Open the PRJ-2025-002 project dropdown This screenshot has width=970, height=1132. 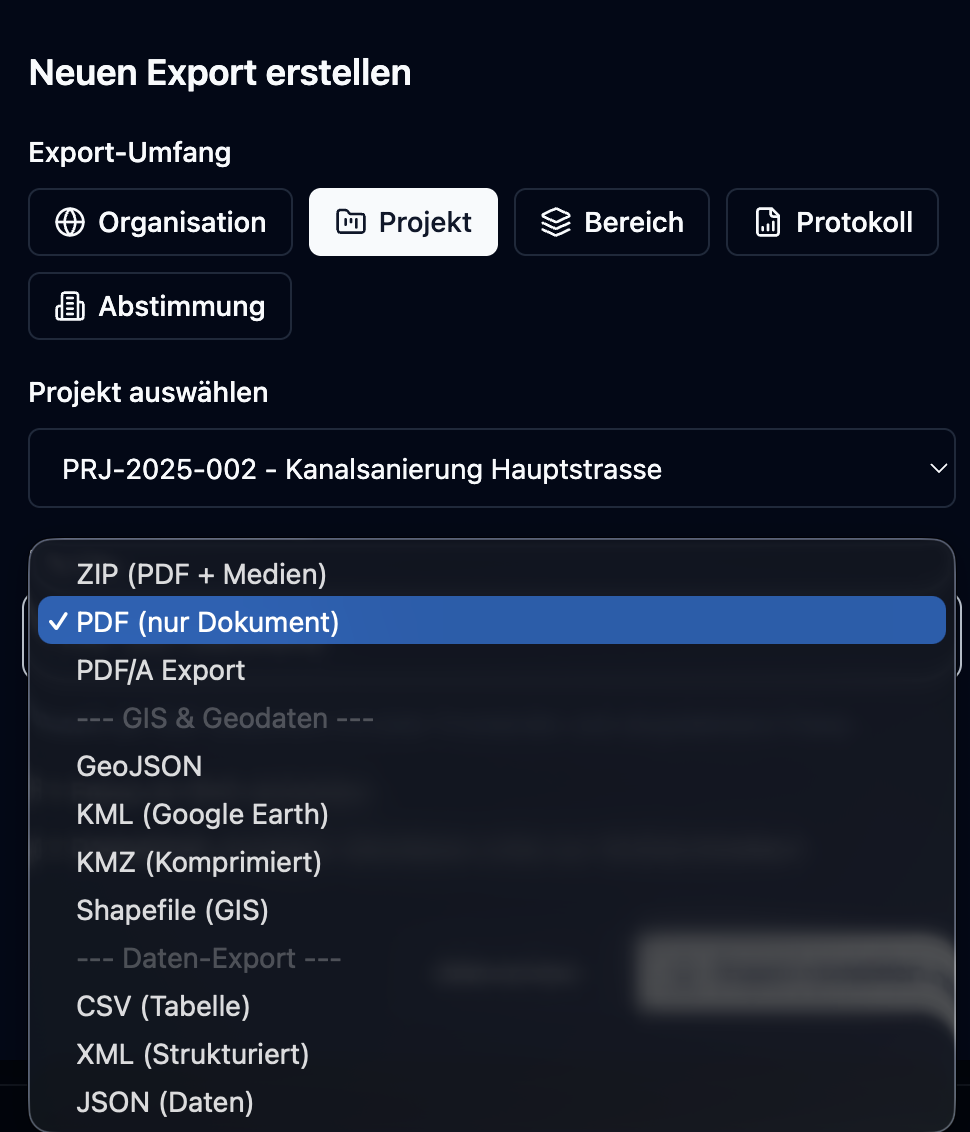pos(492,468)
